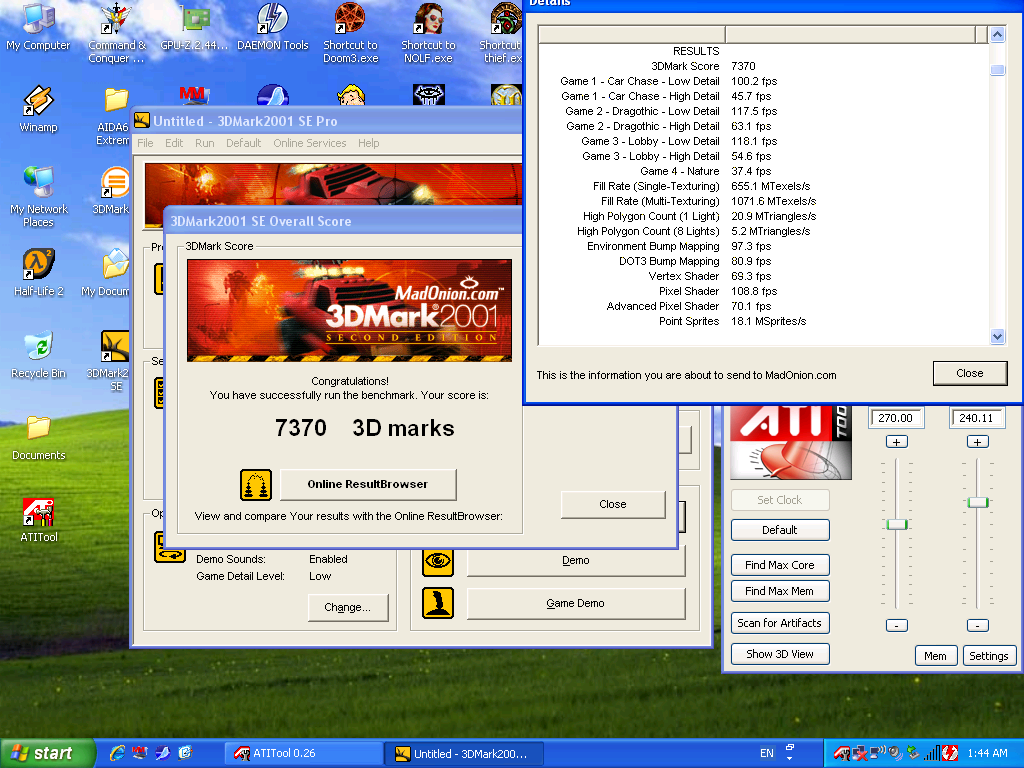The height and width of the screenshot is (768, 1024).
Task: Click the Details list scroll down arrow
Action: pyautogui.click(x=997, y=337)
